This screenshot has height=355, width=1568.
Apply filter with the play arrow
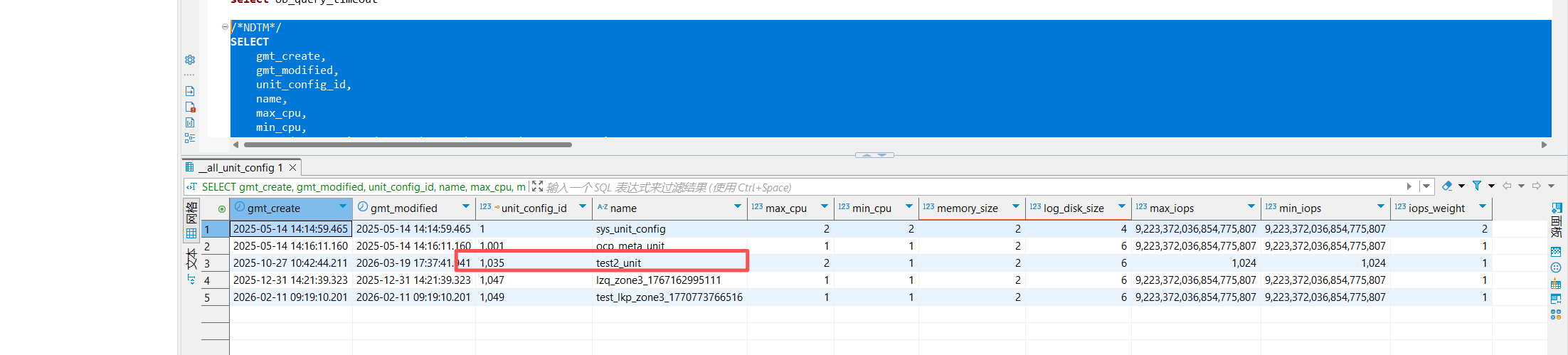point(1409,186)
